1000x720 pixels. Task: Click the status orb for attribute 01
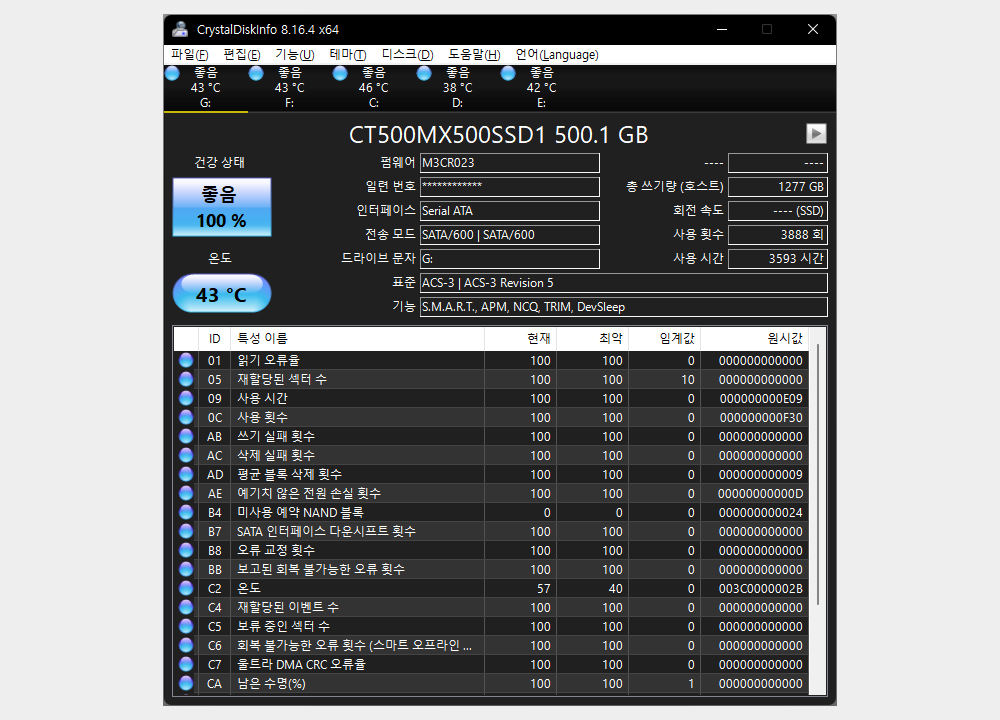[x=186, y=360]
